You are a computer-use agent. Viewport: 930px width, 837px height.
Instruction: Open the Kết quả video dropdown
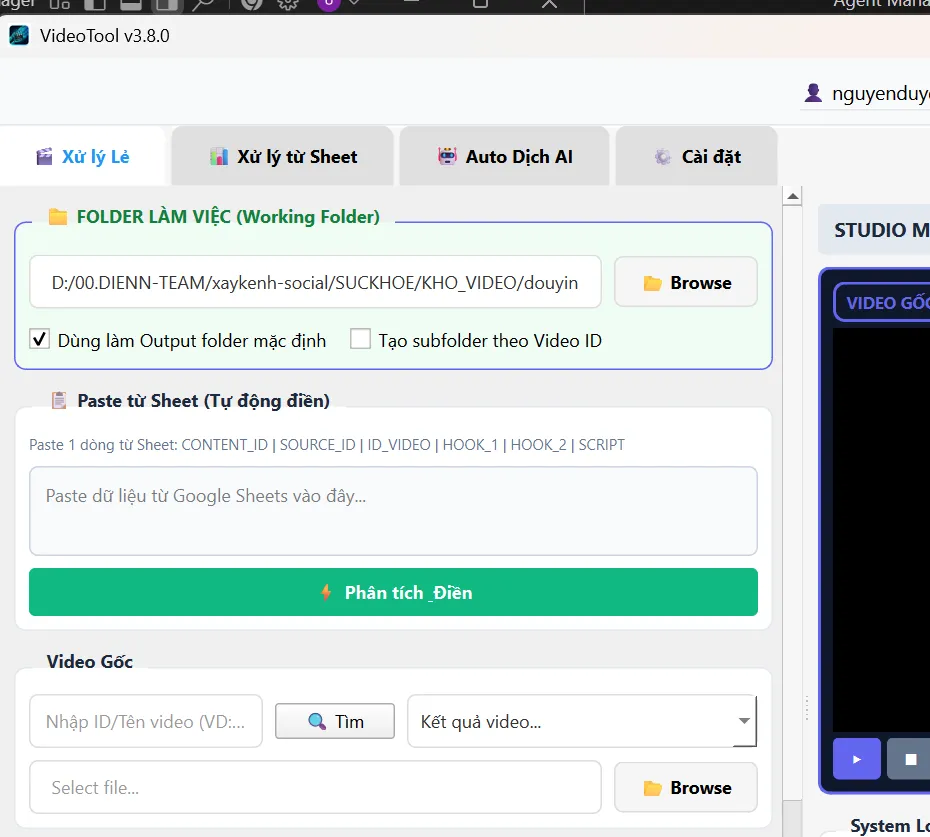581,721
